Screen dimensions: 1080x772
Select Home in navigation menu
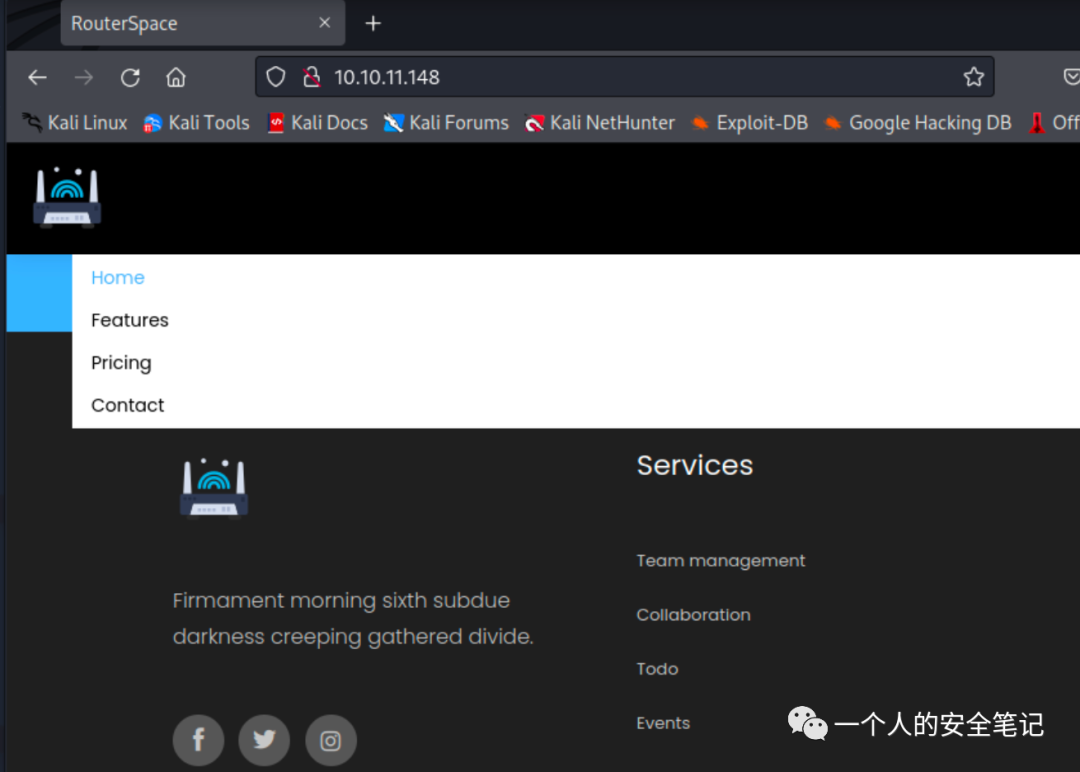tap(118, 278)
